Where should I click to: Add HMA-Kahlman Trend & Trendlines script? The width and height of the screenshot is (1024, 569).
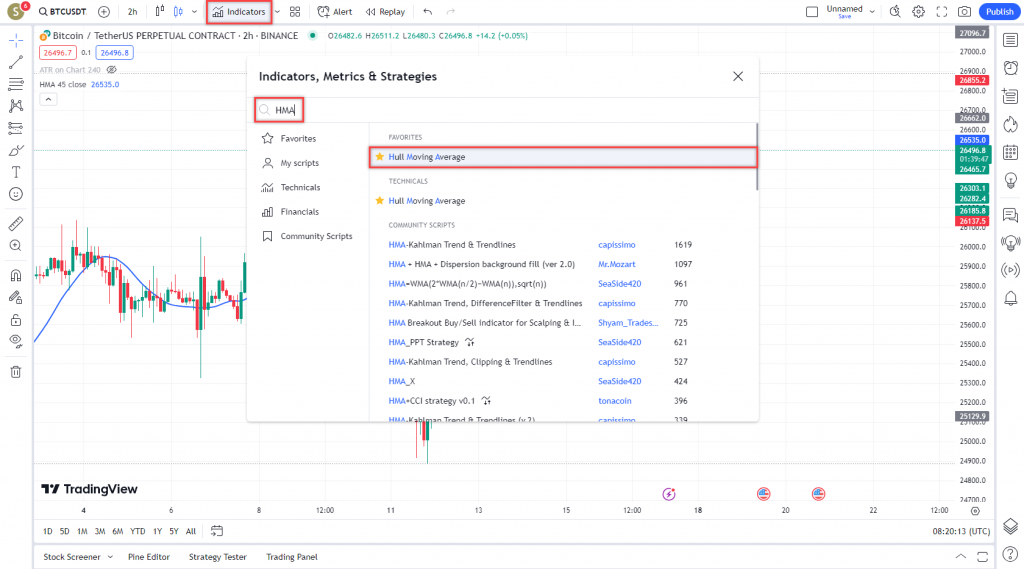click(x=452, y=245)
